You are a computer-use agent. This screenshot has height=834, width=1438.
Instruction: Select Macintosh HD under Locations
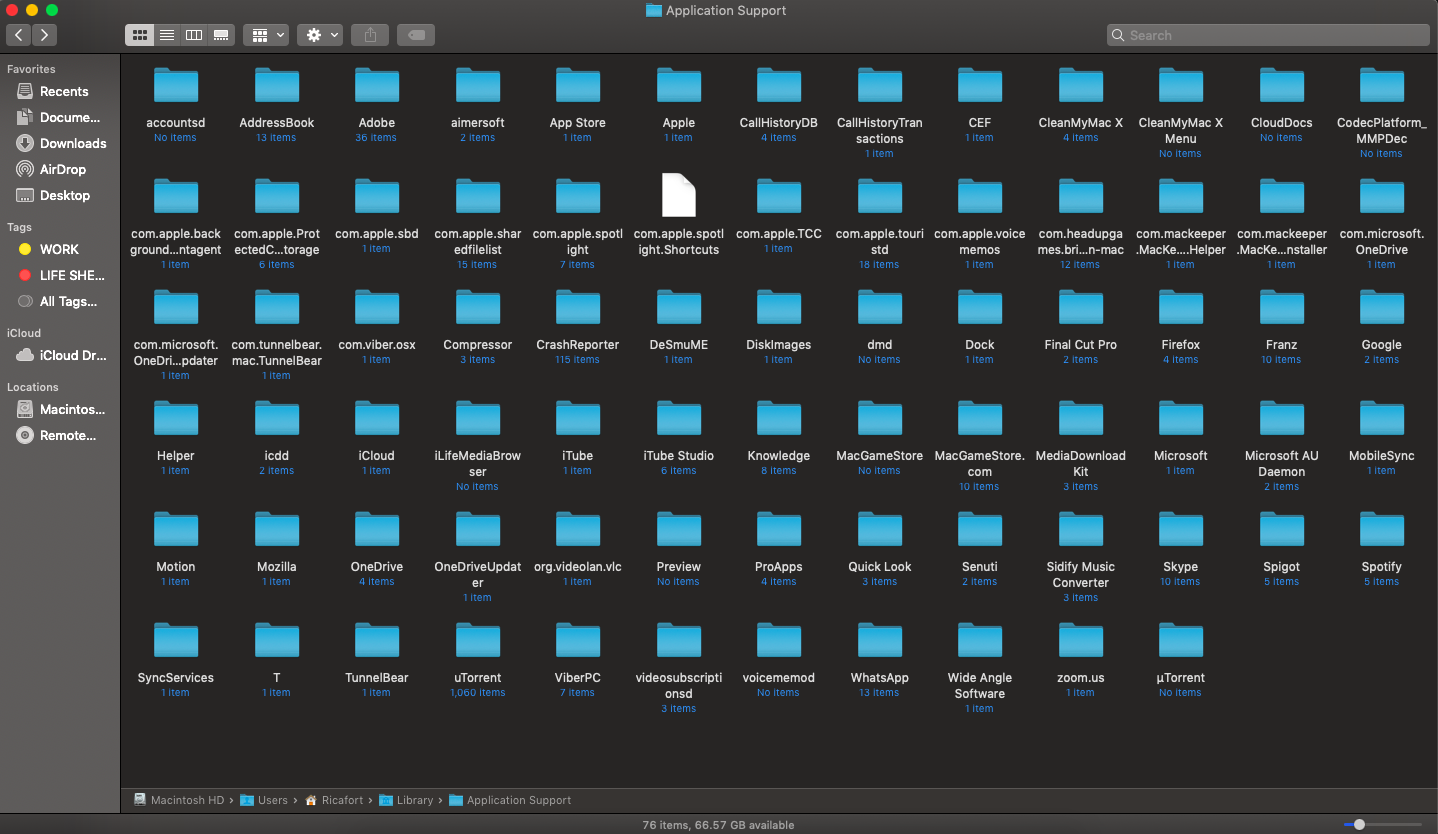pyautogui.click(x=60, y=409)
